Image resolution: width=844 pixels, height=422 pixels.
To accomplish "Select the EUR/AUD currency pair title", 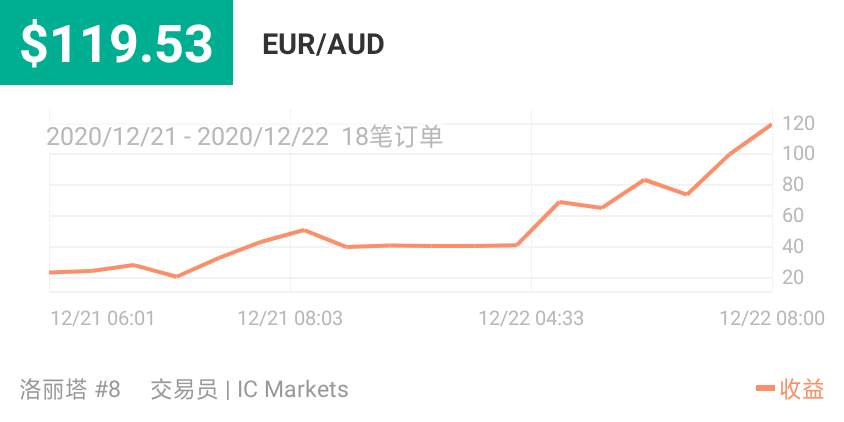I will (x=323, y=45).
